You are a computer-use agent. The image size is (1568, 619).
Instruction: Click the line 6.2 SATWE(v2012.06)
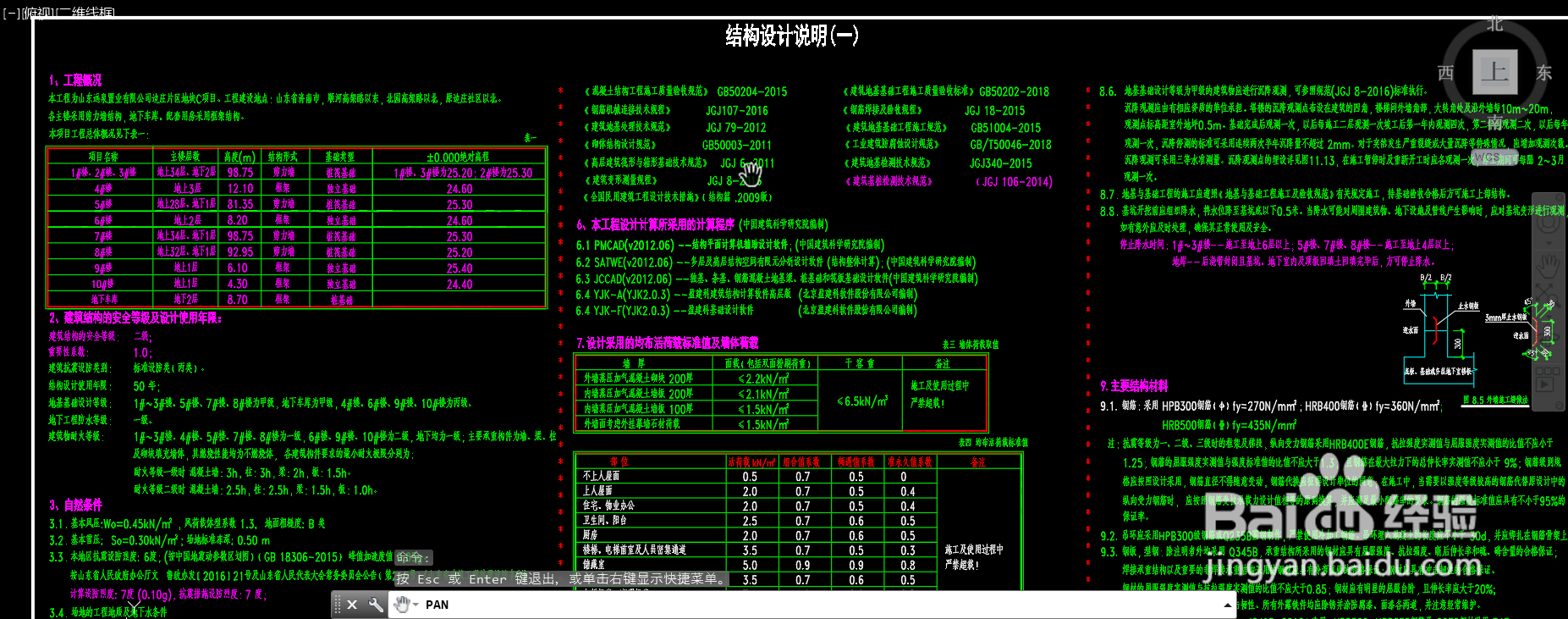pos(775,263)
